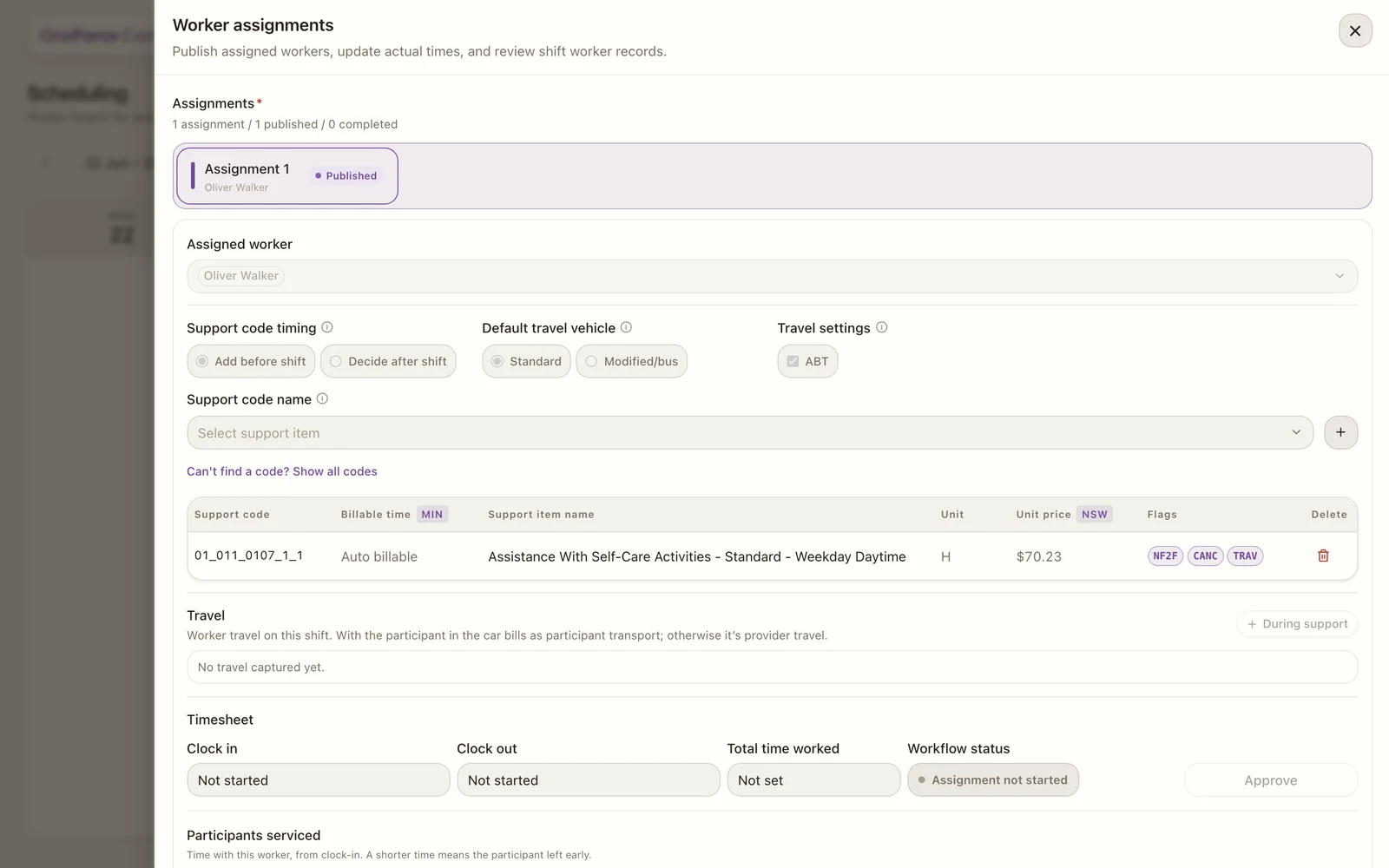Choose Standard travel vehicle option
The height and width of the screenshot is (868, 1389).
pyautogui.click(x=526, y=361)
